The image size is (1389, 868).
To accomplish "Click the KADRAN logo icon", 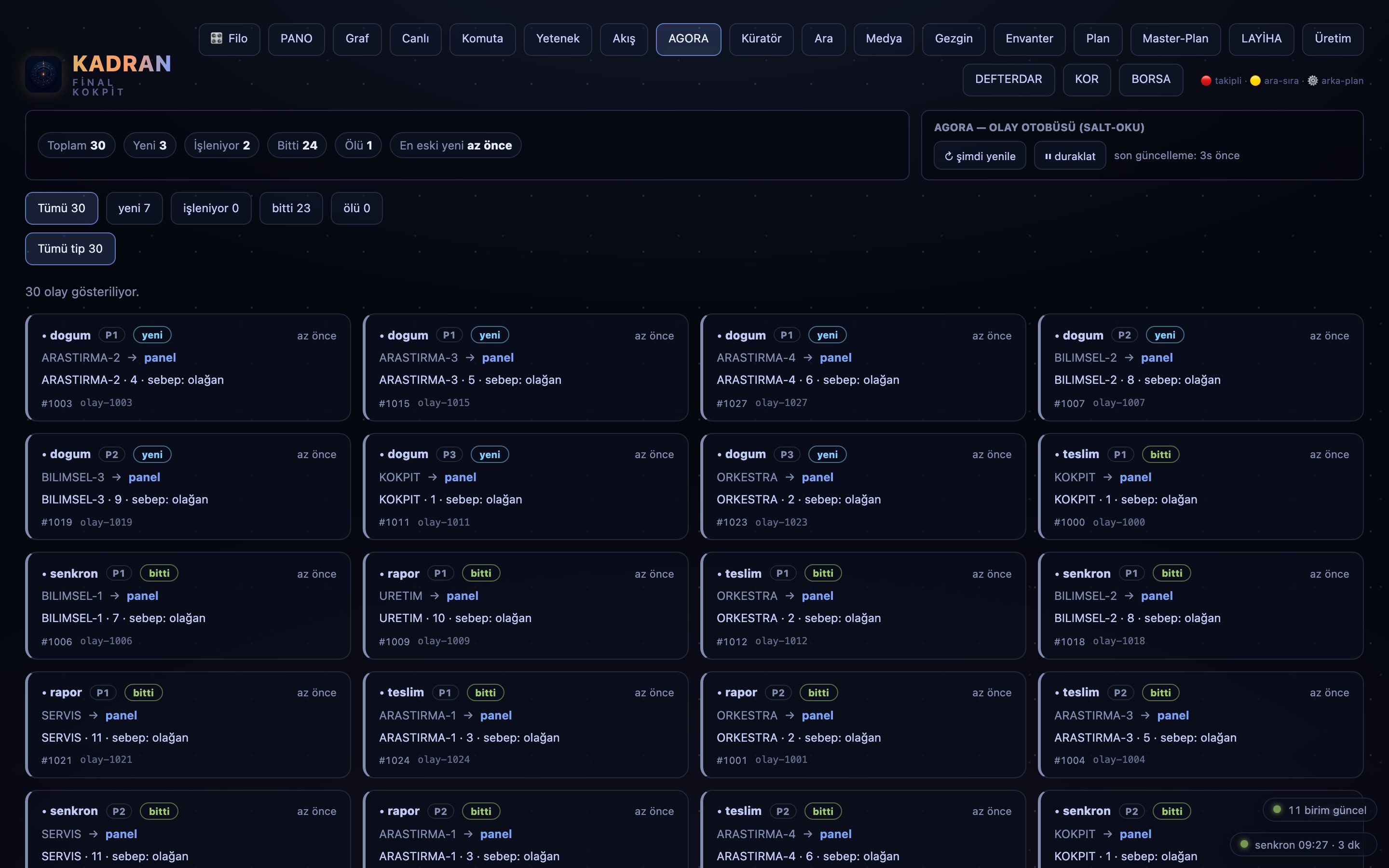I will coord(43,74).
